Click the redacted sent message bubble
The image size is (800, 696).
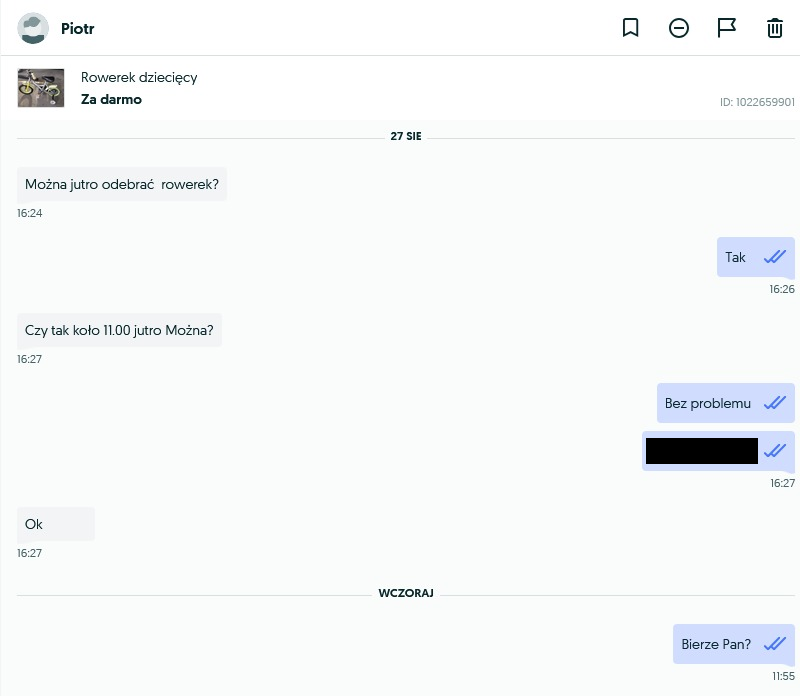click(x=702, y=451)
